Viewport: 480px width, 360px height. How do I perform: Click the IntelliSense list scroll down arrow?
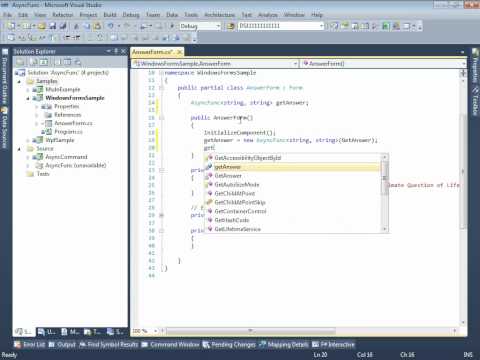[384, 229]
